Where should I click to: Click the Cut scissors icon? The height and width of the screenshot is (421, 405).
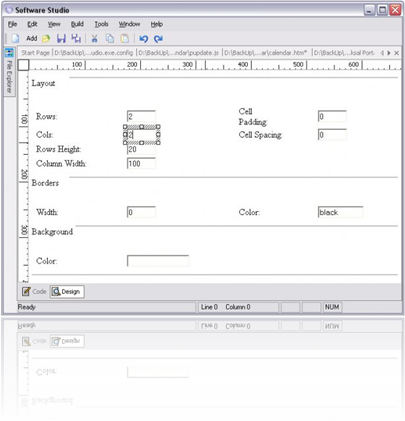pos(95,39)
